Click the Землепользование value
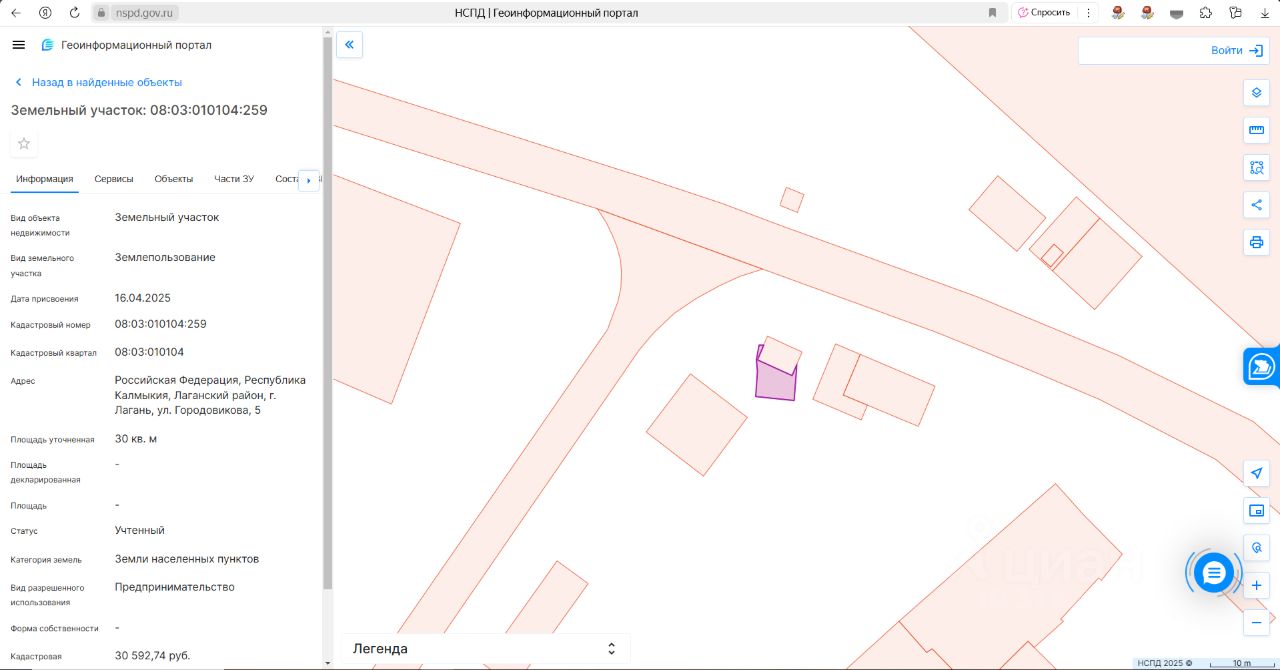 [165, 258]
